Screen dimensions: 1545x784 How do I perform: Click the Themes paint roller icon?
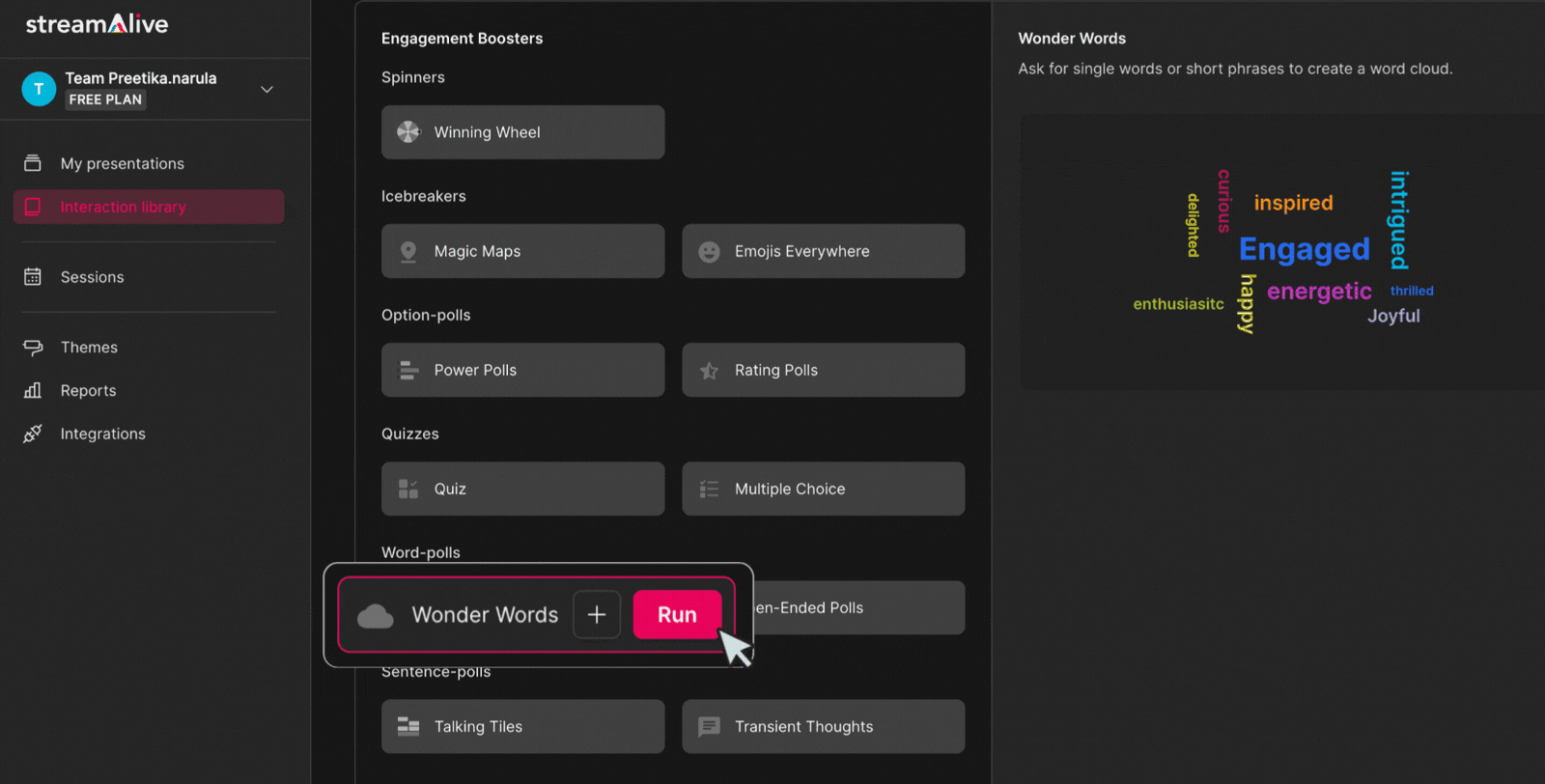[33, 348]
